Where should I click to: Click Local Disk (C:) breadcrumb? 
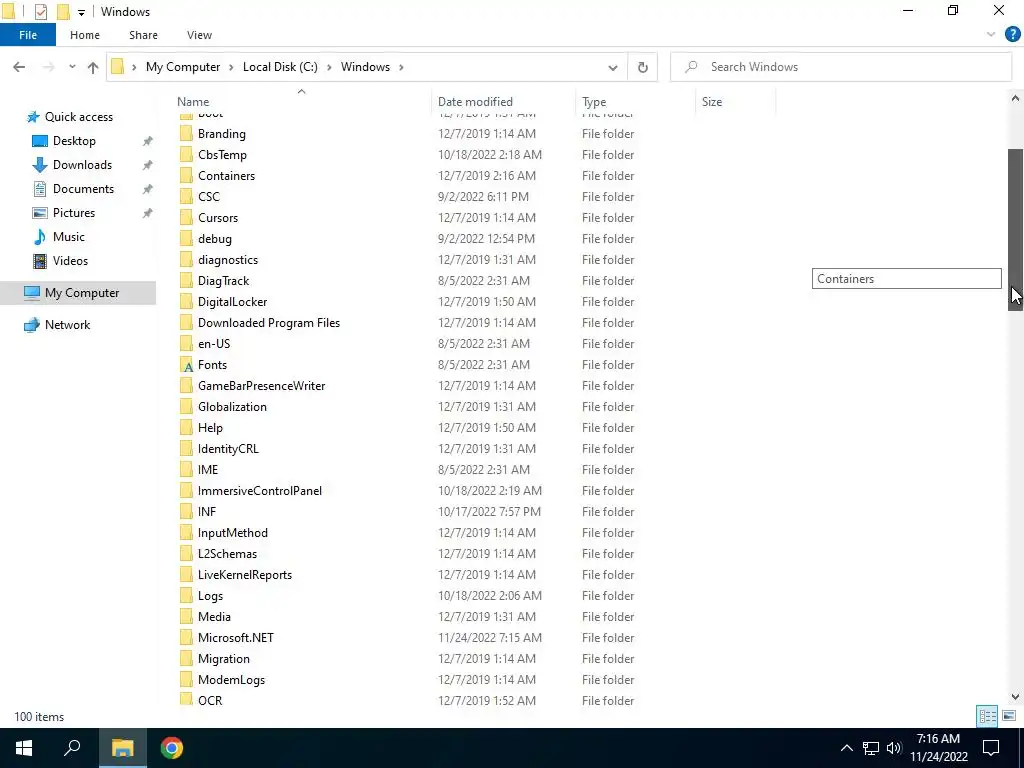[280, 67]
